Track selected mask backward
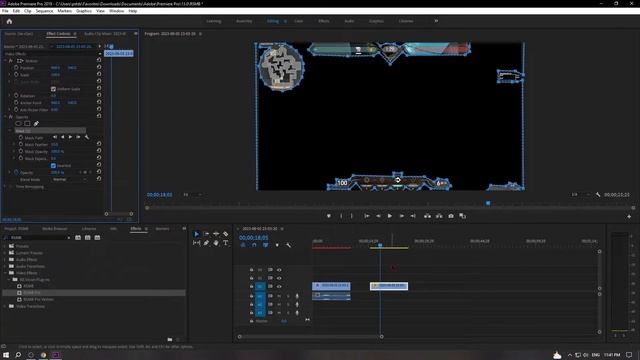 pos(62,137)
